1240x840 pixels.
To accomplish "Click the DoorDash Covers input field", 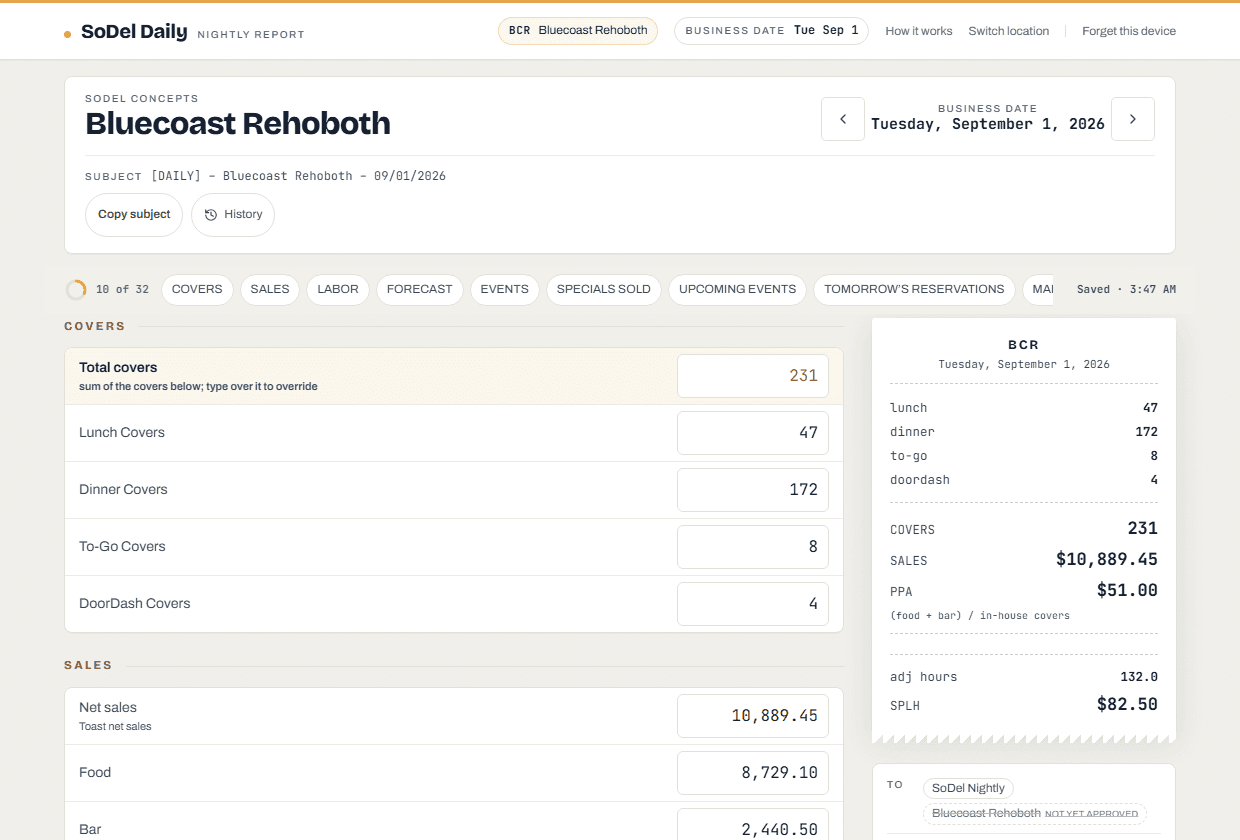I will click(753, 604).
